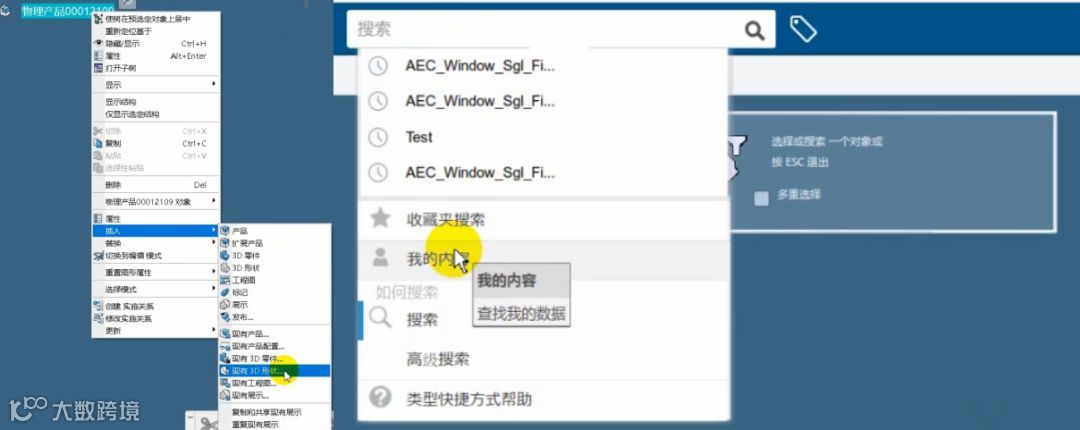Click the magnifier search icon
Screen dimensions: 1080x430
point(755,30)
